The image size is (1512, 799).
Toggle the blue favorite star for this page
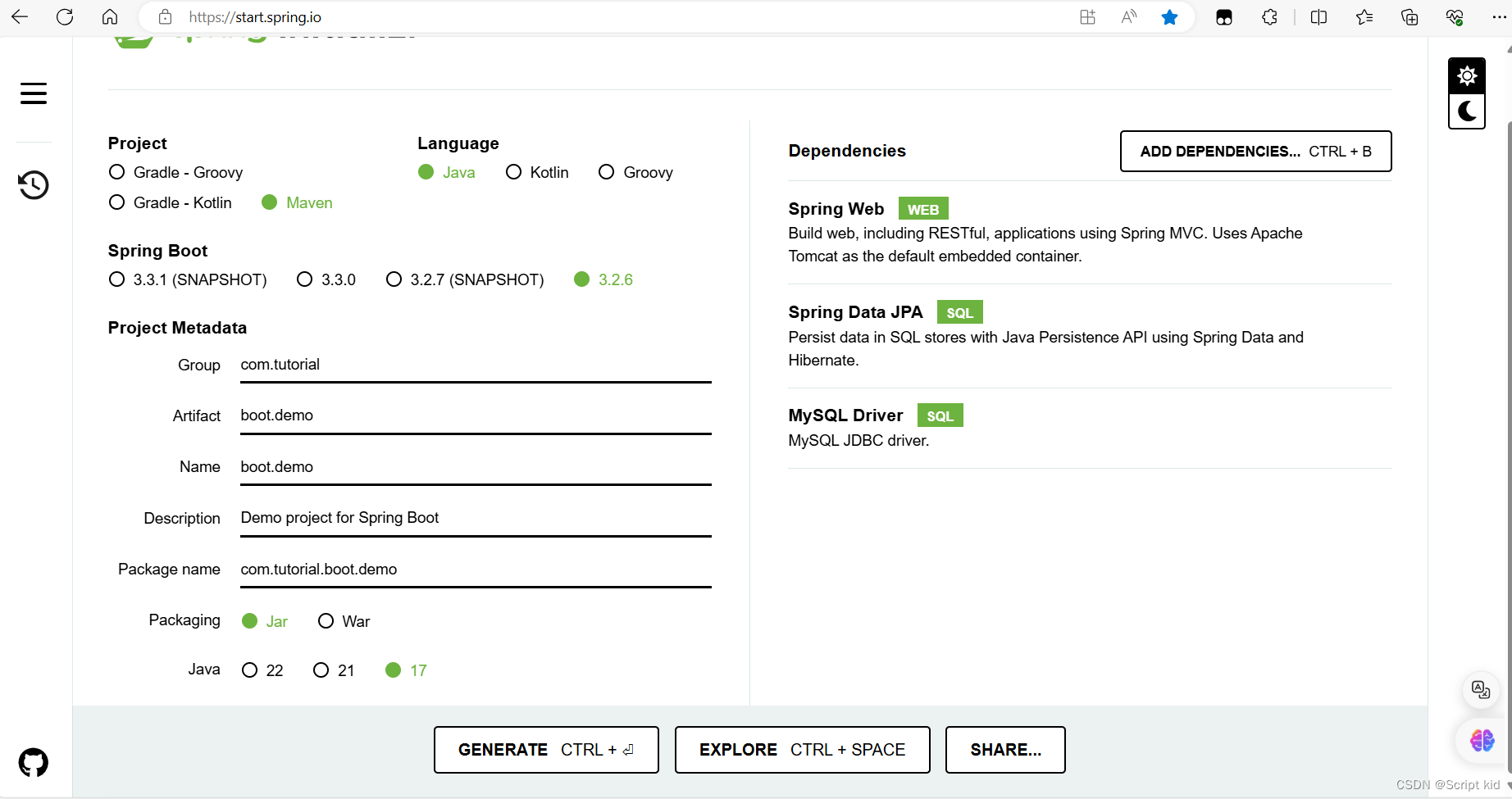pyautogui.click(x=1169, y=17)
